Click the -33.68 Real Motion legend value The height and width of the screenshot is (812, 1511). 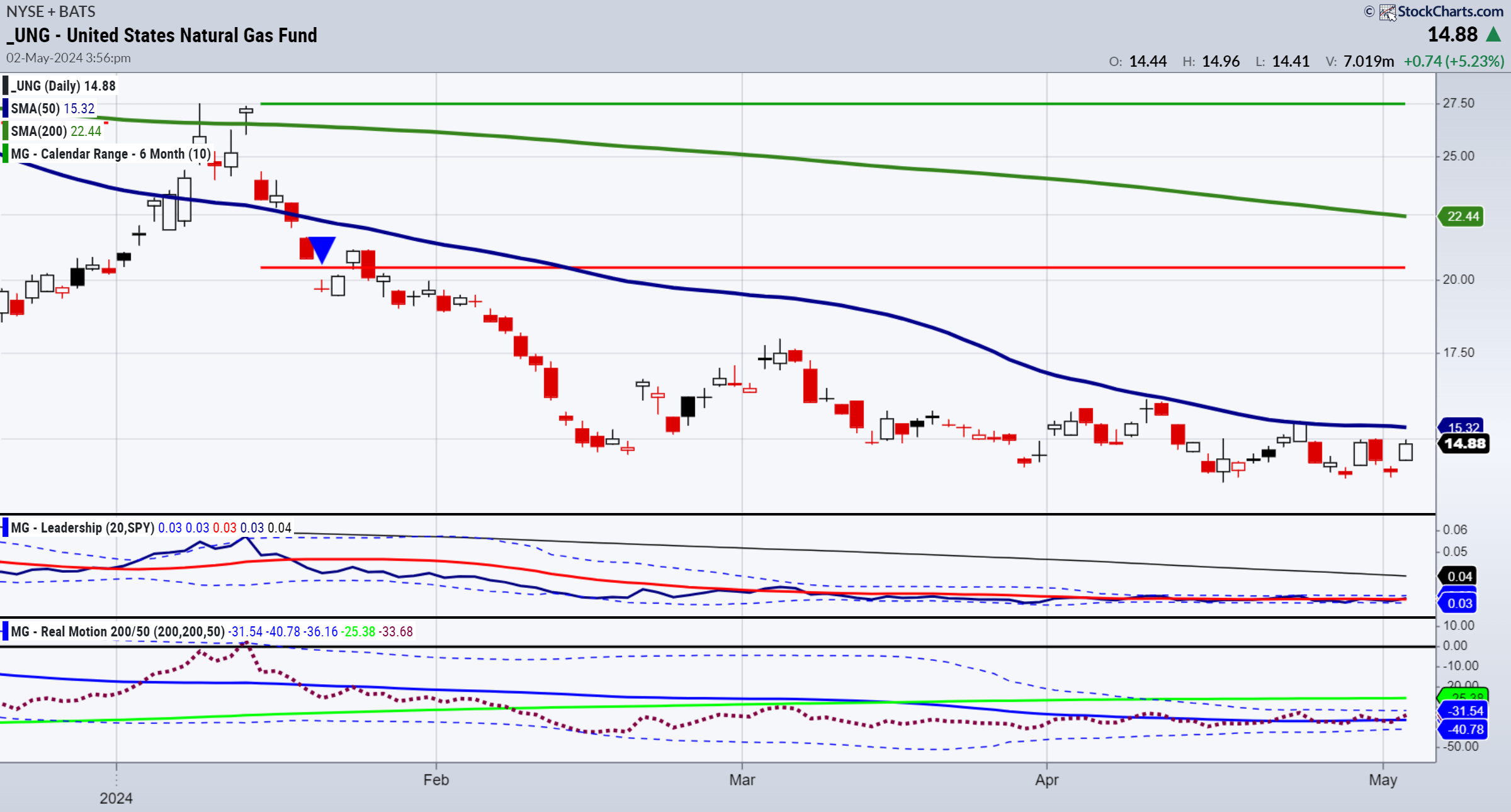pyautogui.click(x=395, y=631)
